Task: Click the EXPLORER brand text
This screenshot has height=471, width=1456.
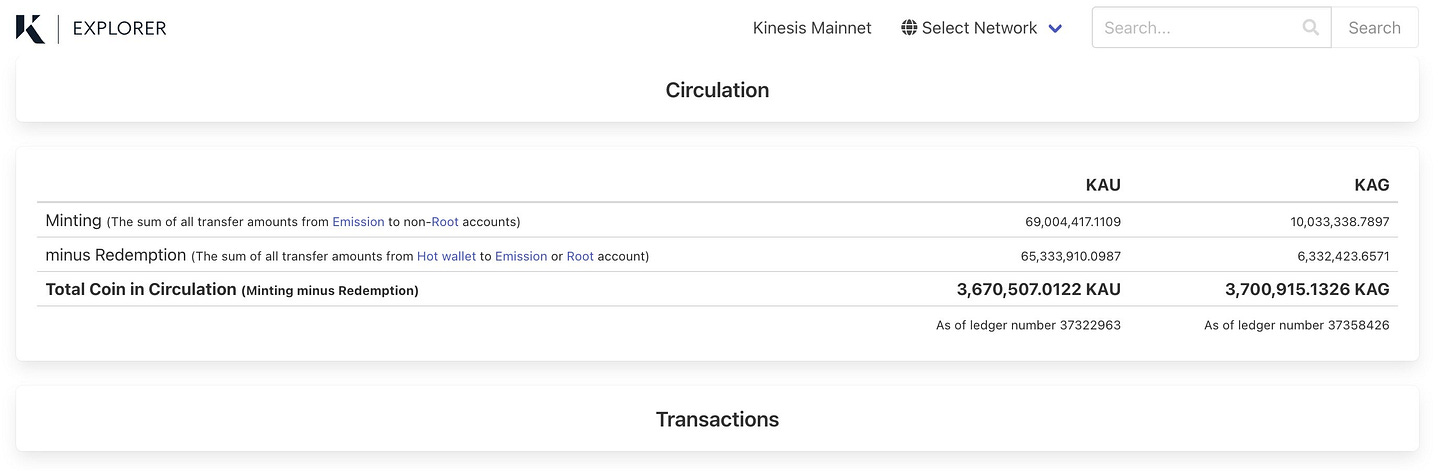Action: [119, 28]
